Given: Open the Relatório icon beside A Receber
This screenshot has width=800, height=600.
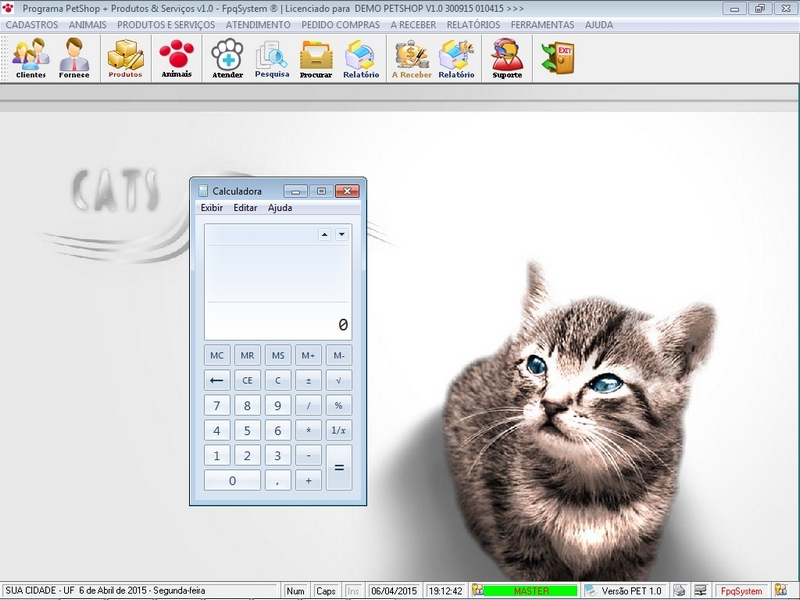Looking at the screenshot, I should [456, 58].
